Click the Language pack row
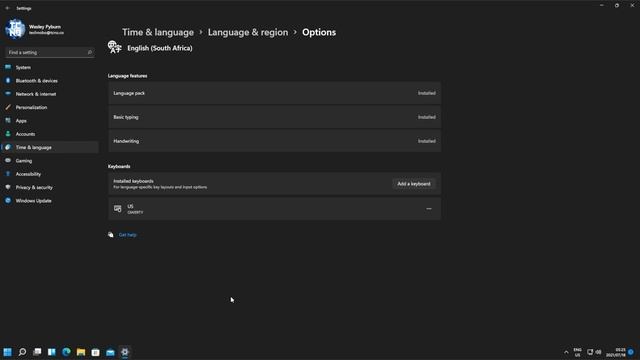 274,93
